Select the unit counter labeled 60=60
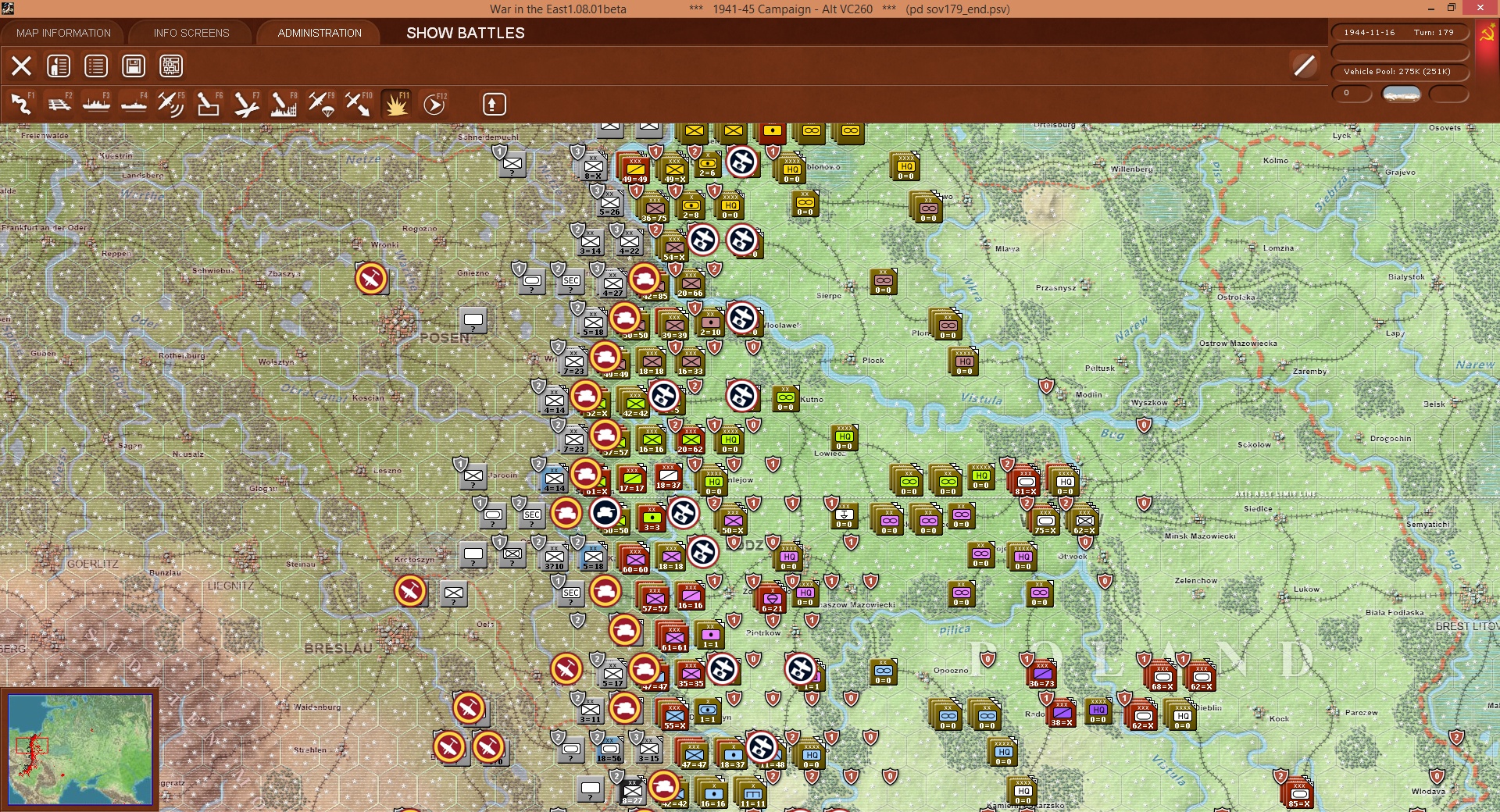 [x=635, y=559]
